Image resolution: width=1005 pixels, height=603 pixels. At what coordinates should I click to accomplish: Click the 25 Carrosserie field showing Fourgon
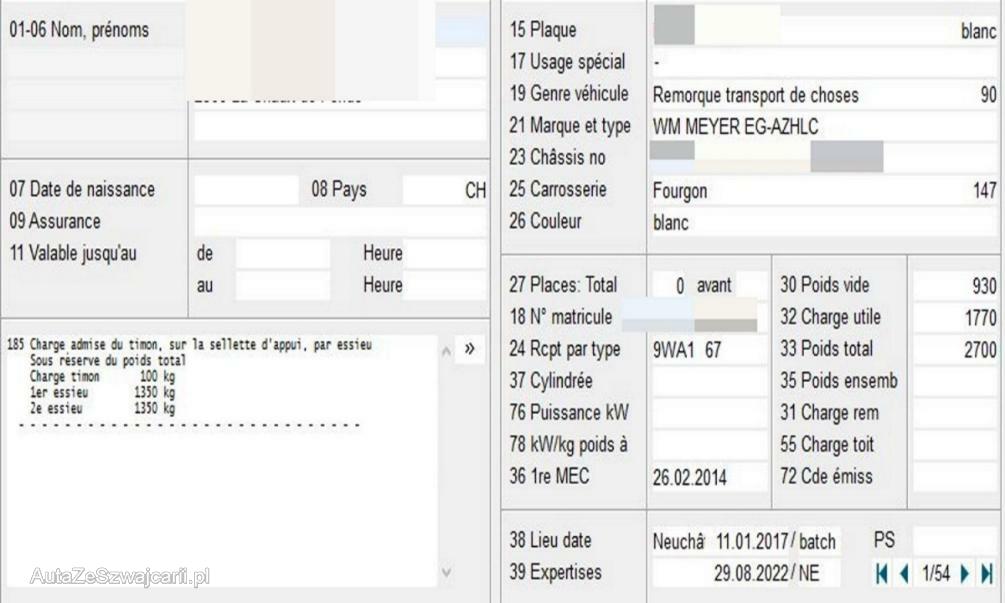point(824,190)
